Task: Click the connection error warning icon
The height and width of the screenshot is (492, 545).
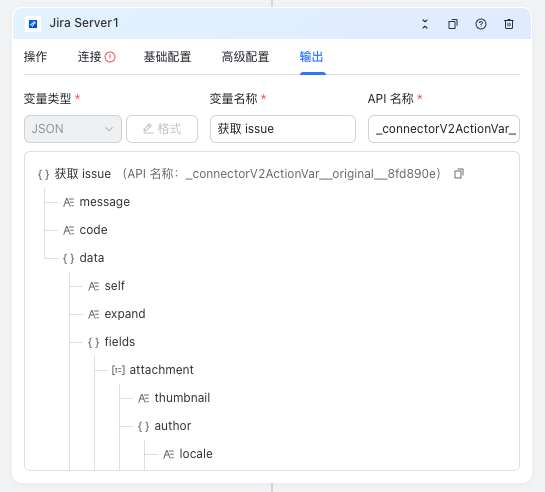Action: tap(110, 57)
